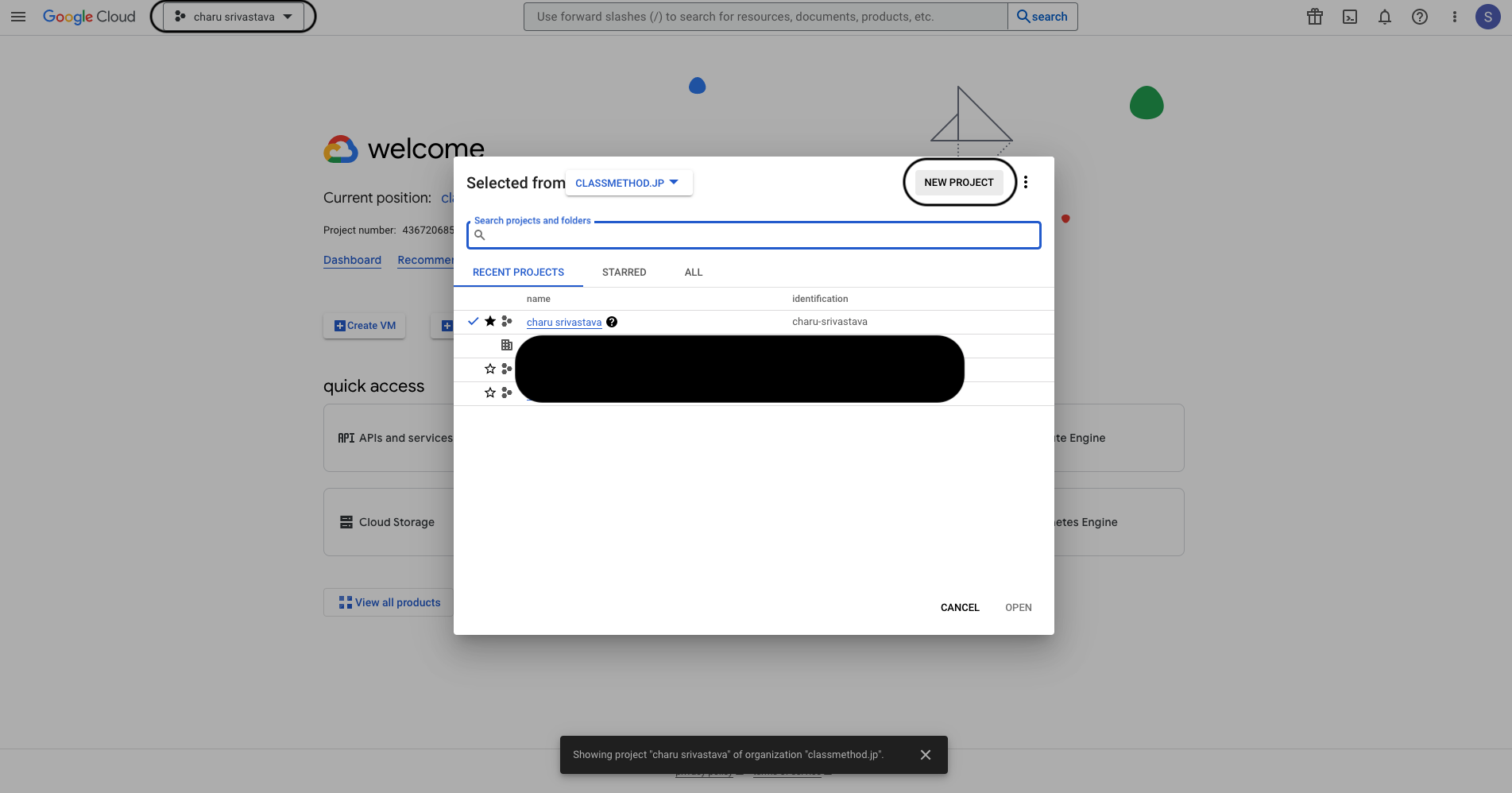Star the third project row

tap(489, 369)
